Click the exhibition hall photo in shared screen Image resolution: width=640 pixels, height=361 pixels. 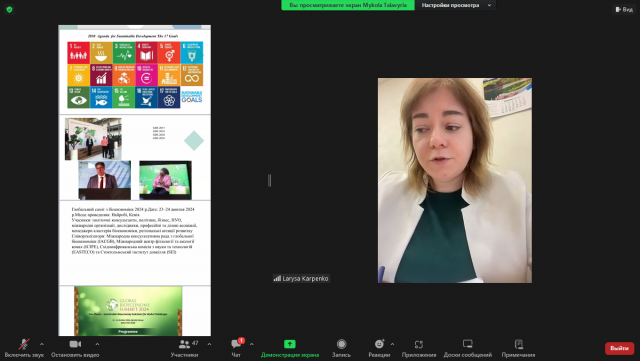pos(93,139)
